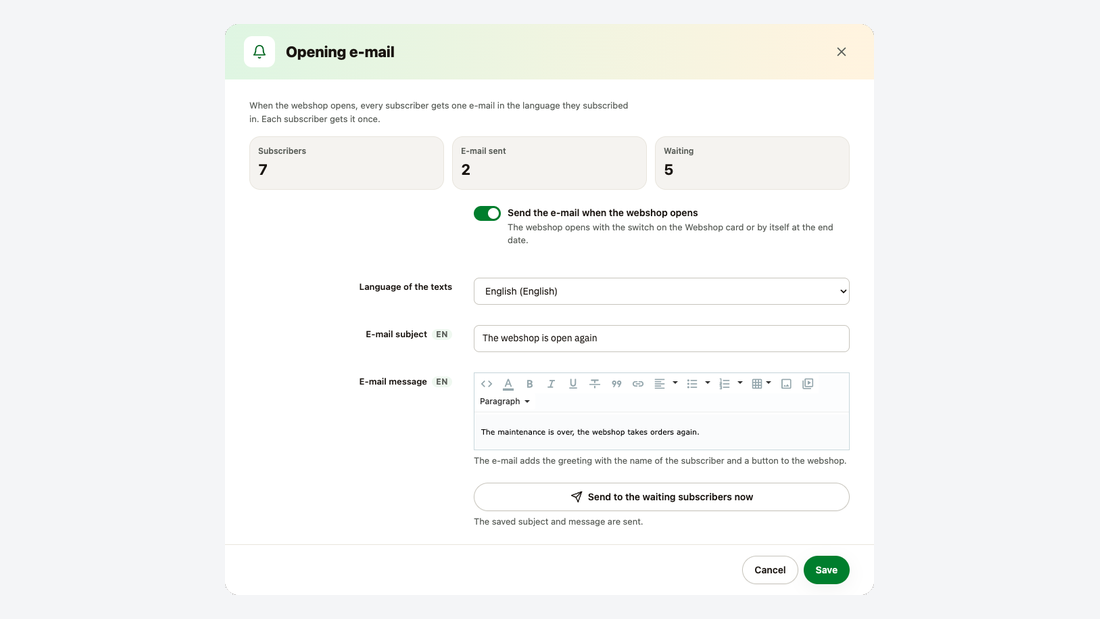This screenshot has width=1100, height=619.
Task: Insert a block quote
Action: tap(616, 384)
